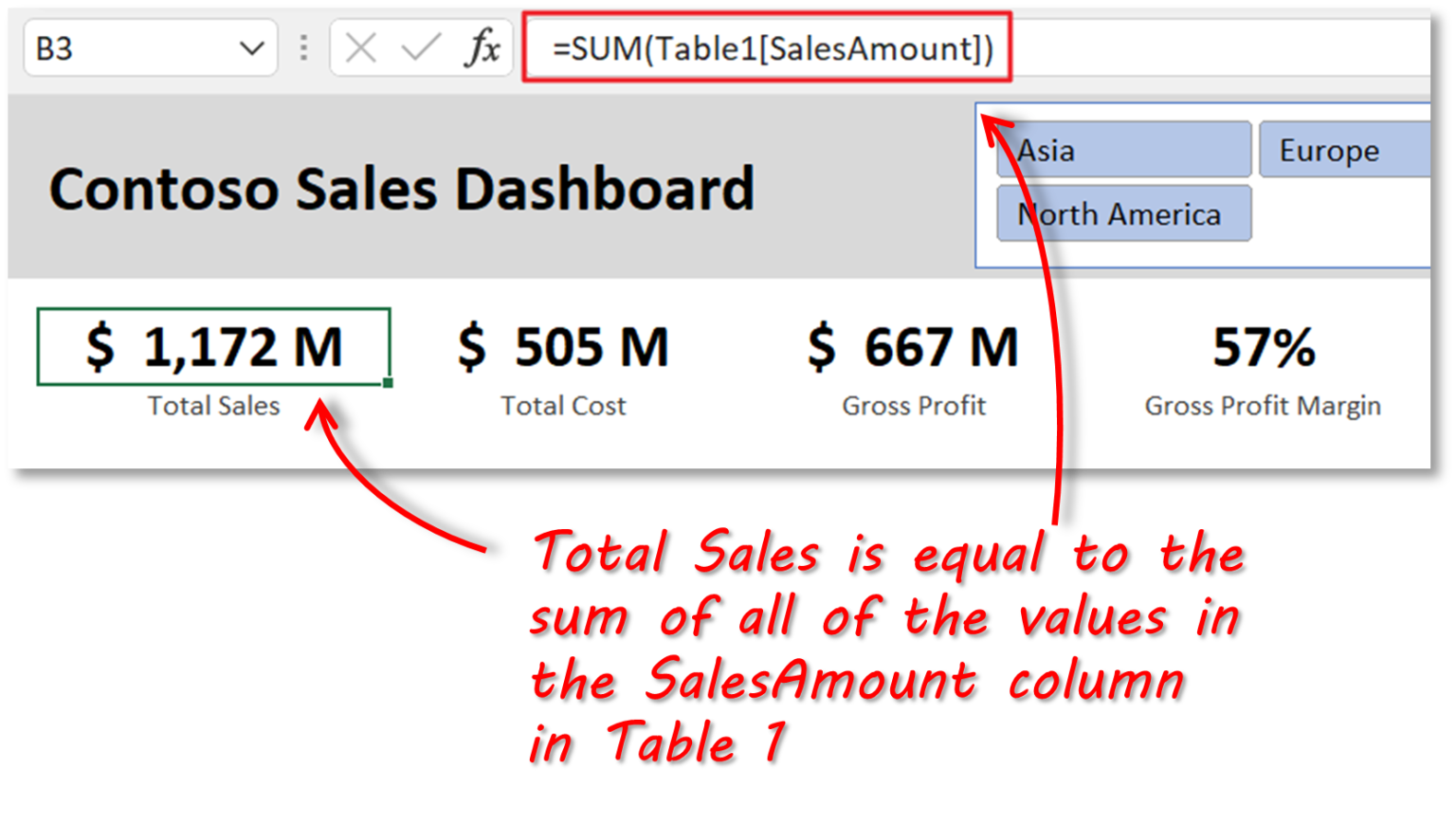Viewport: 1456px width, 824px height.
Task: Click the fill handle on cell B3
Action: 388,383
